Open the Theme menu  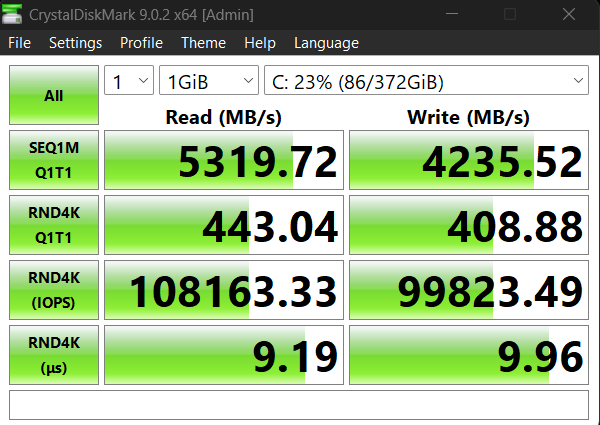click(x=203, y=42)
